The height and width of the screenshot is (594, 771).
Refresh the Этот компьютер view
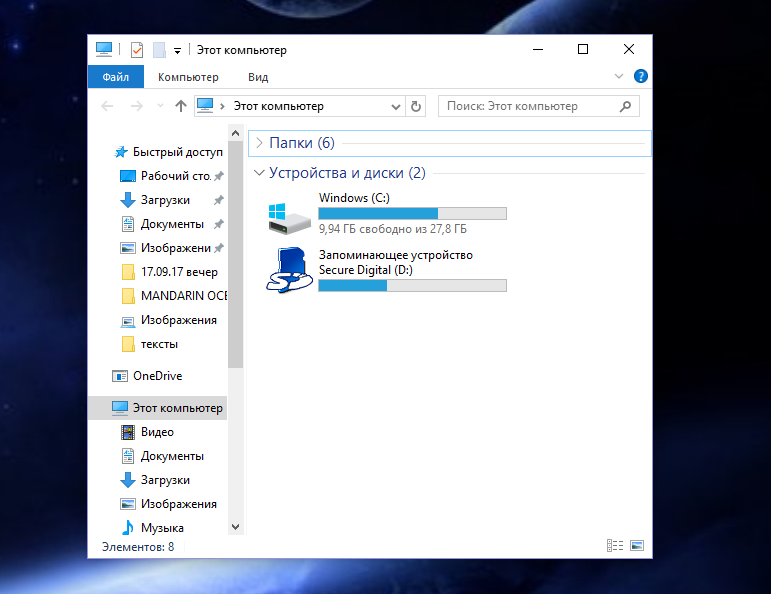[415, 106]
